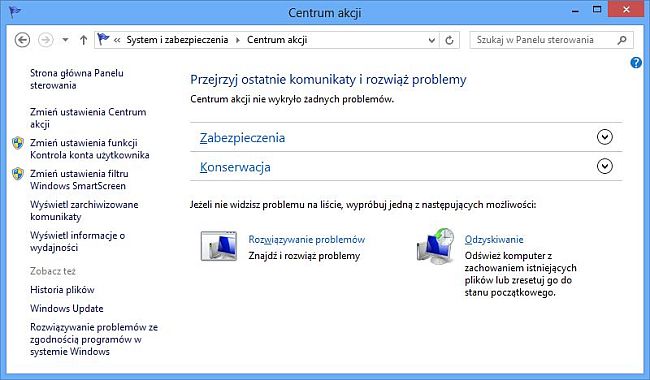Open 'Zmień ustawienia filtru Windows SmartScreen'
This screenshot has width=650, height=380.
pyautogui.click(x=79, y=179)
